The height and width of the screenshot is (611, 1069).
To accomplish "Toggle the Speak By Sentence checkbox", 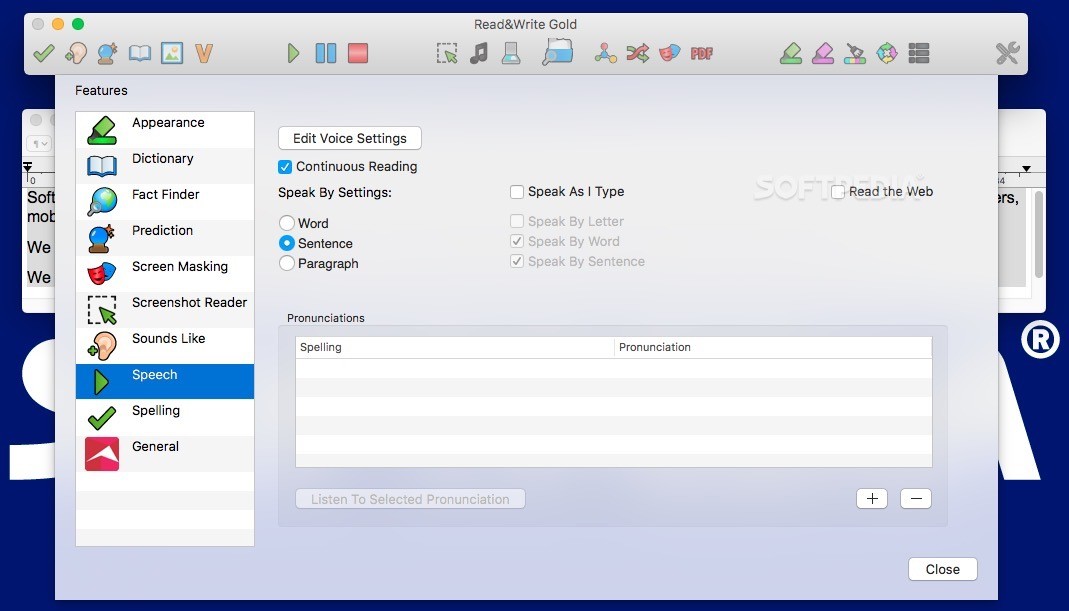I will point(517,261).
